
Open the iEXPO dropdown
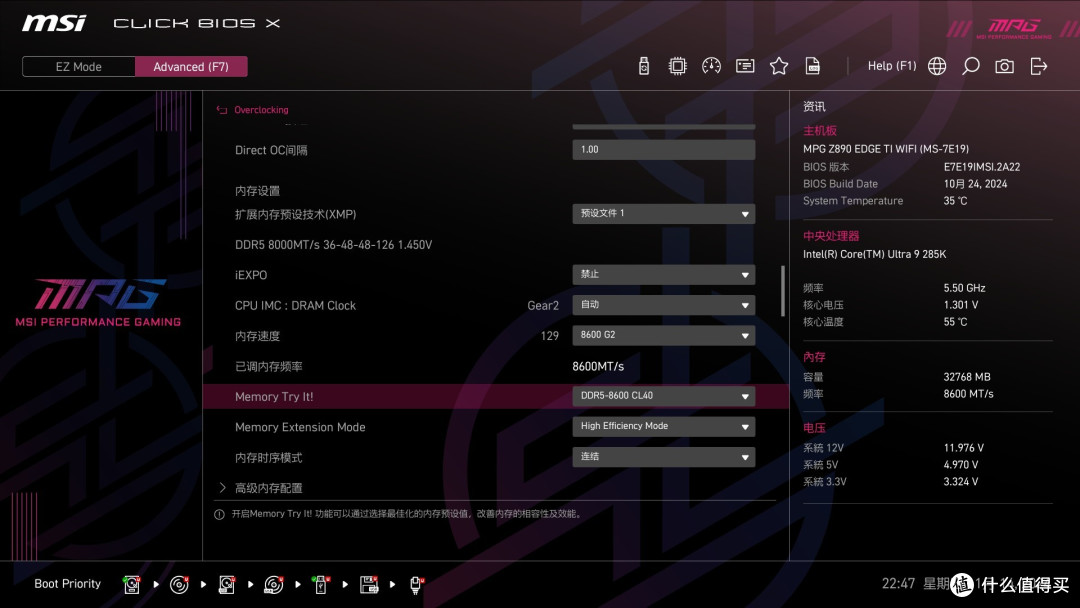click(x=663, y=274)
